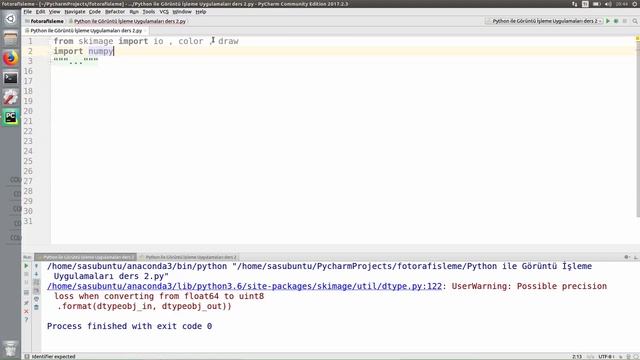640x360 pixels.
Task: Open the run configuration dropdown
Action: point(544,21)
